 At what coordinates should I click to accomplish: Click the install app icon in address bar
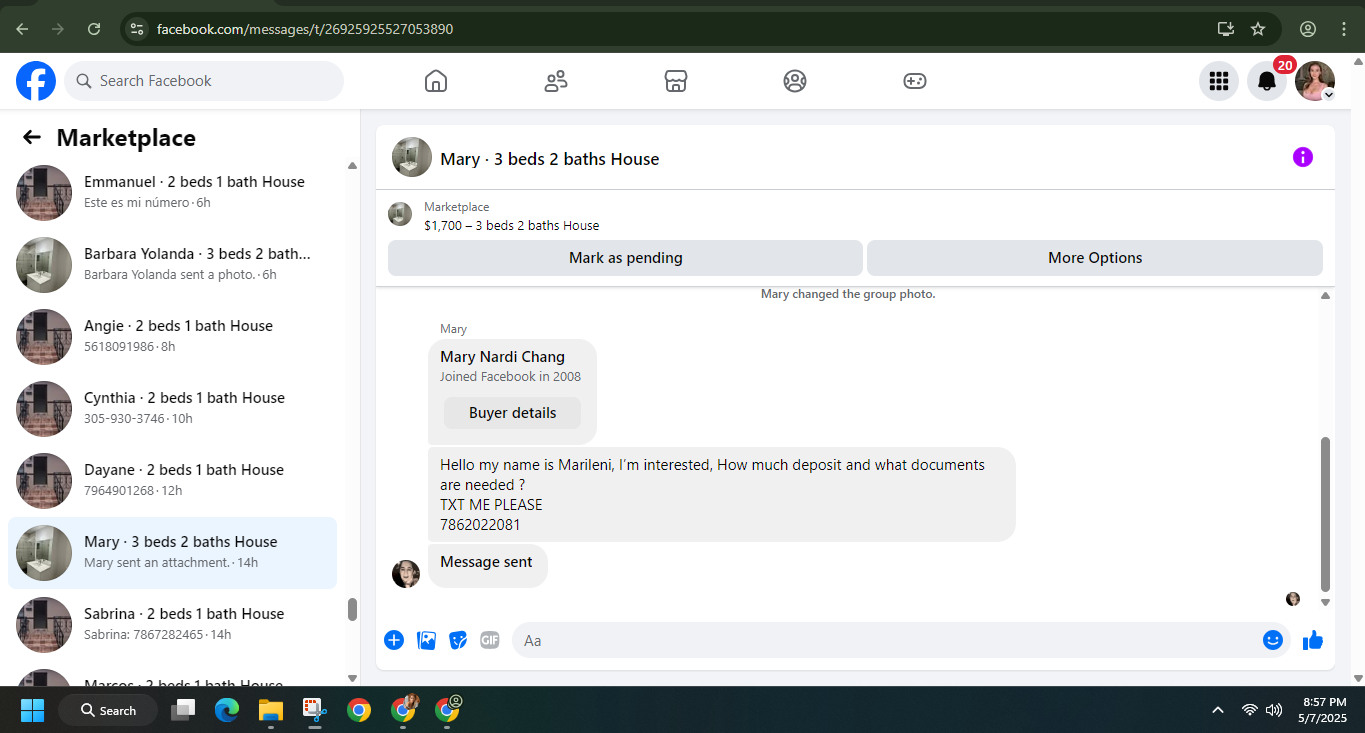pyautogui.click(x=1226, y=29)
